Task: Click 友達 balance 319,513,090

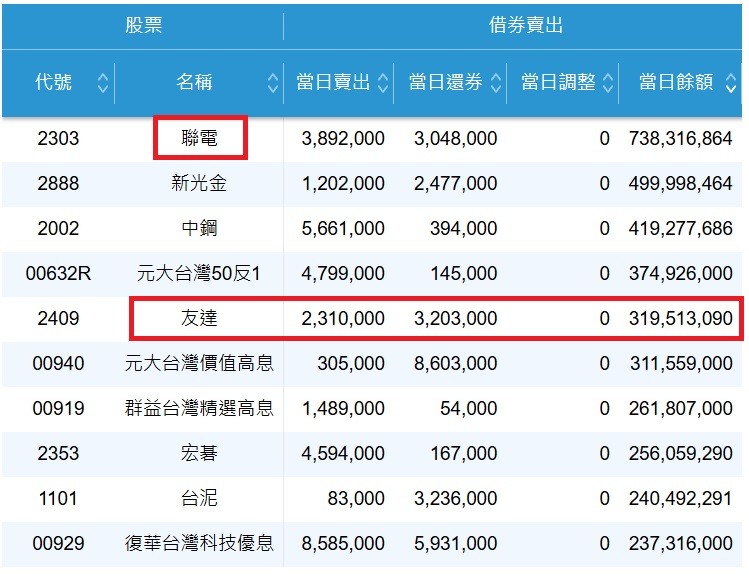Action: click(680, 319)
